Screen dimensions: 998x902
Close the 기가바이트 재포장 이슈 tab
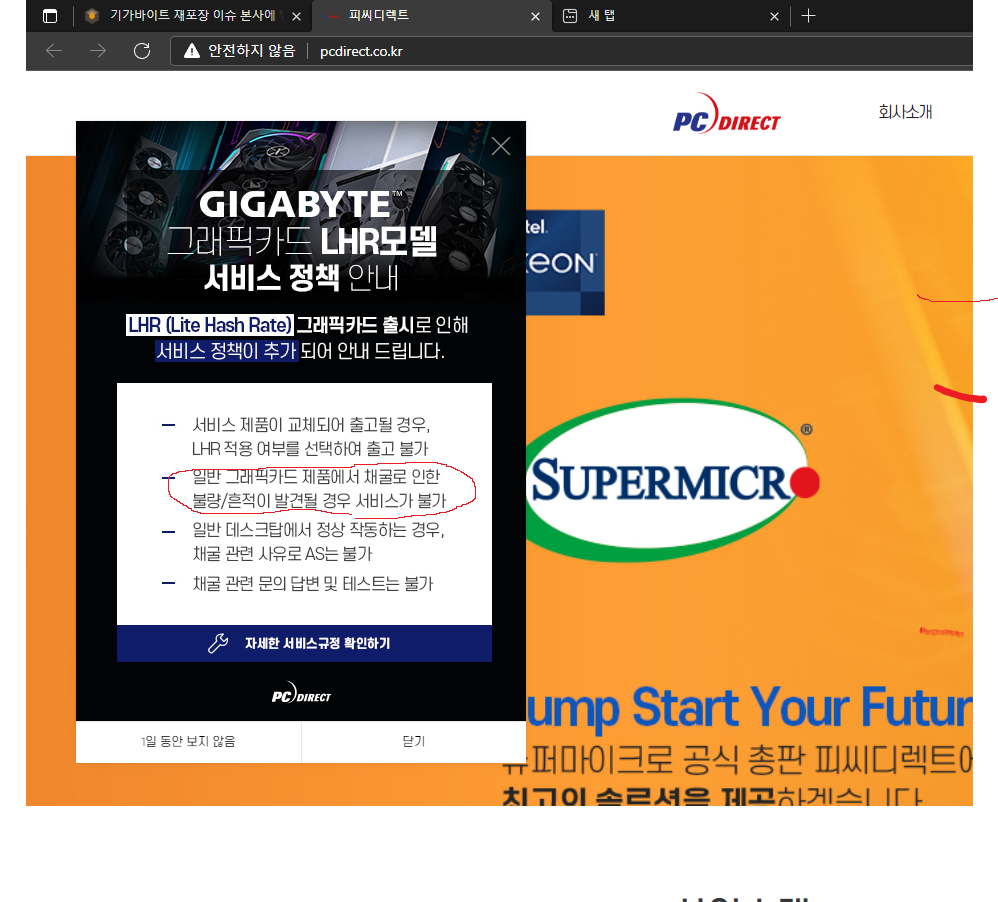tap(296, 16)
